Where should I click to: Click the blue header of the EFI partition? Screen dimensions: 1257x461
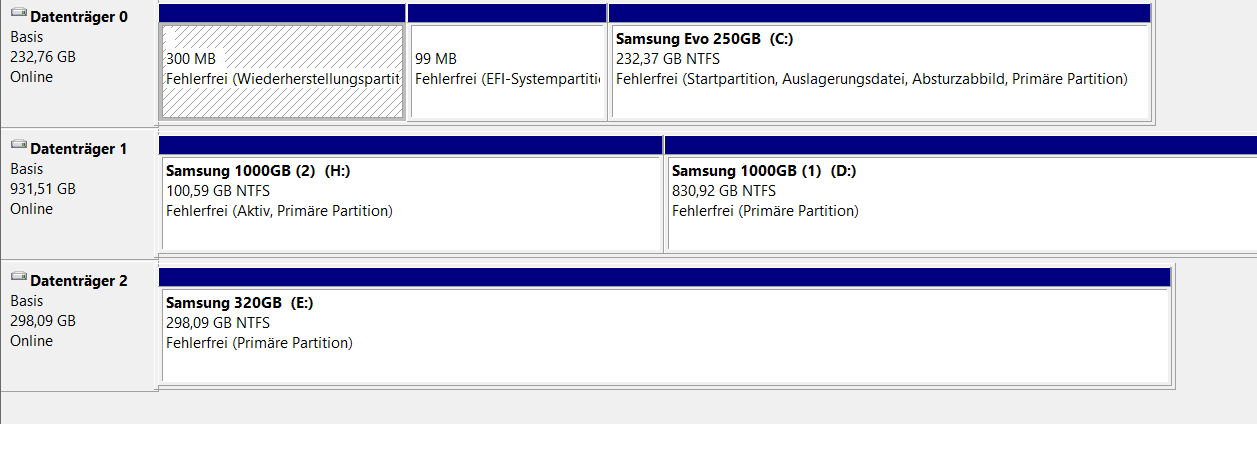507,13
